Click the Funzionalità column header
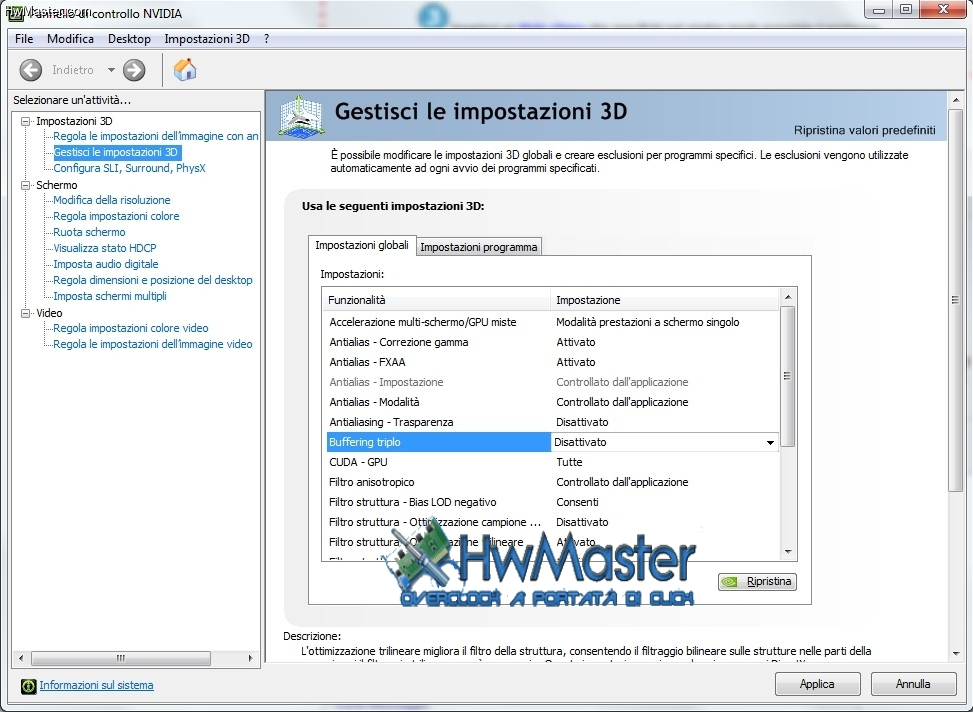The image size is (973, 712). (436, 300)
